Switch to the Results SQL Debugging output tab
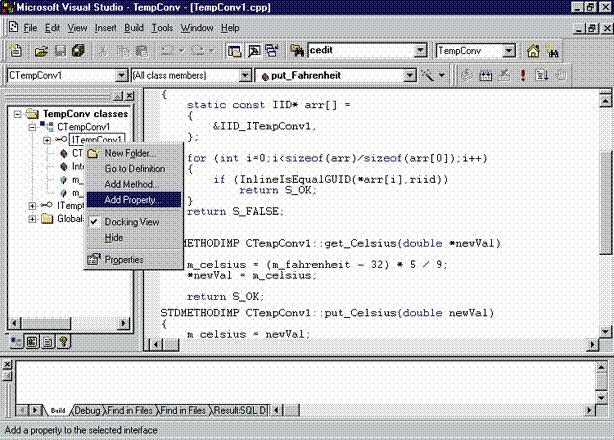The image size is (614, 440). point(240,410)
